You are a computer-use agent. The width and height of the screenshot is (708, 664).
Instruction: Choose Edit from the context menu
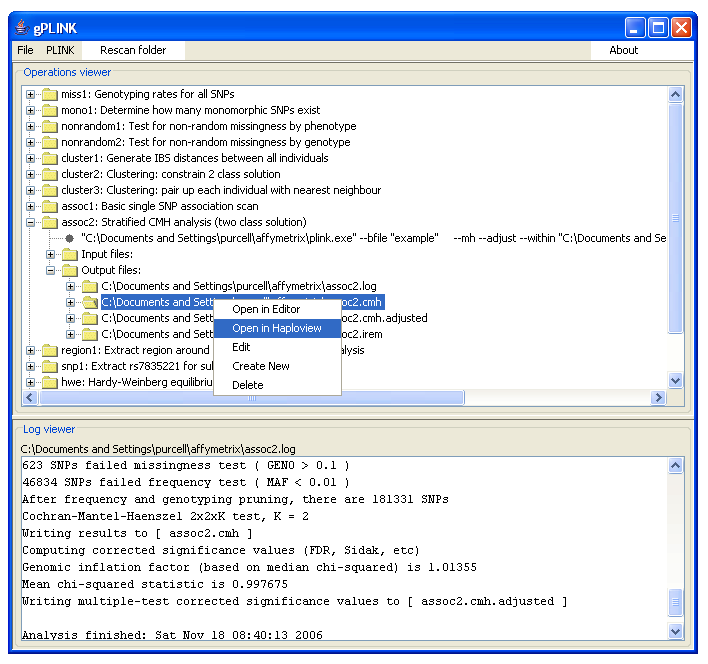[x=277, y=348]
